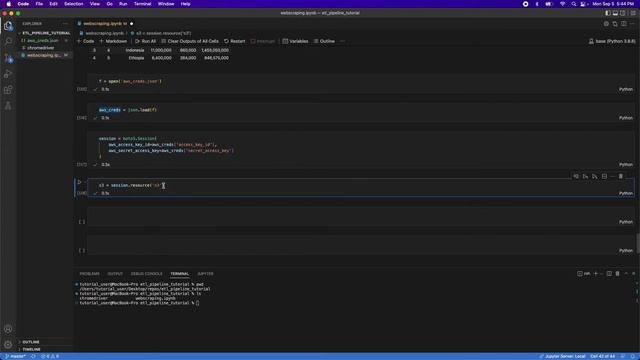Open Source Control view in activity bar
The width and height of the screenshot is (640, 360).
[x=8, y=58]
